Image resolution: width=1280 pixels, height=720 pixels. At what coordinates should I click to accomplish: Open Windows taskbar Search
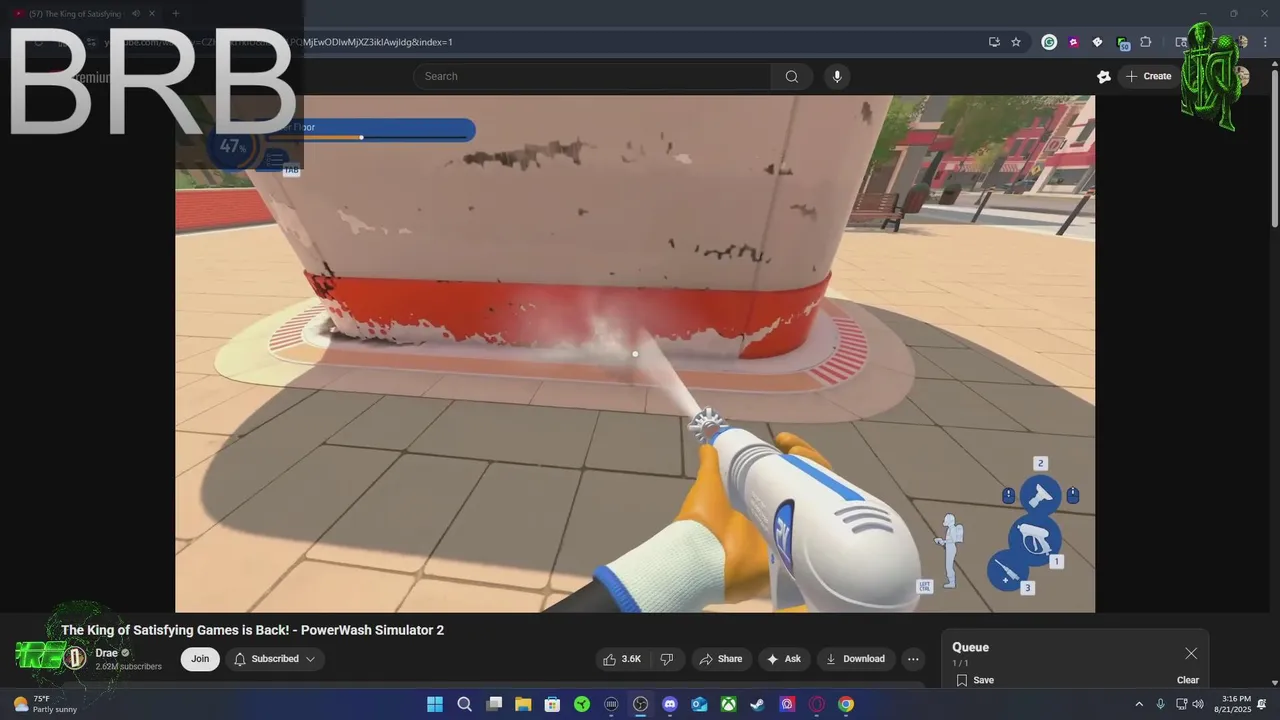pyautogui.click(x=464, y=704)
